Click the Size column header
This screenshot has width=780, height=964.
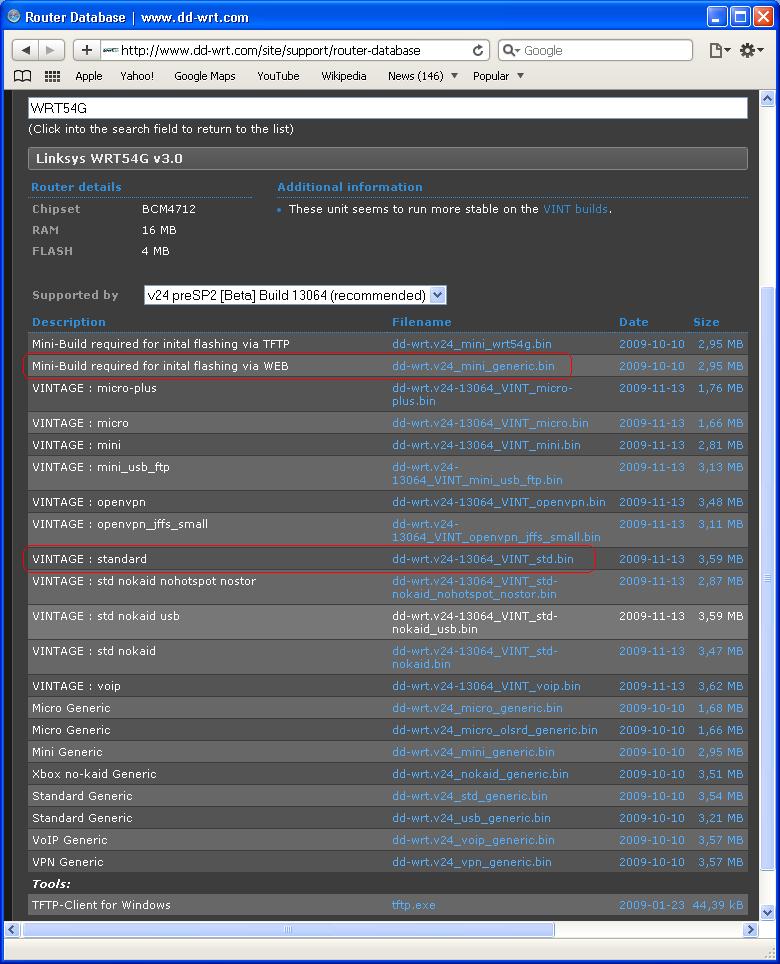[706, 322]
